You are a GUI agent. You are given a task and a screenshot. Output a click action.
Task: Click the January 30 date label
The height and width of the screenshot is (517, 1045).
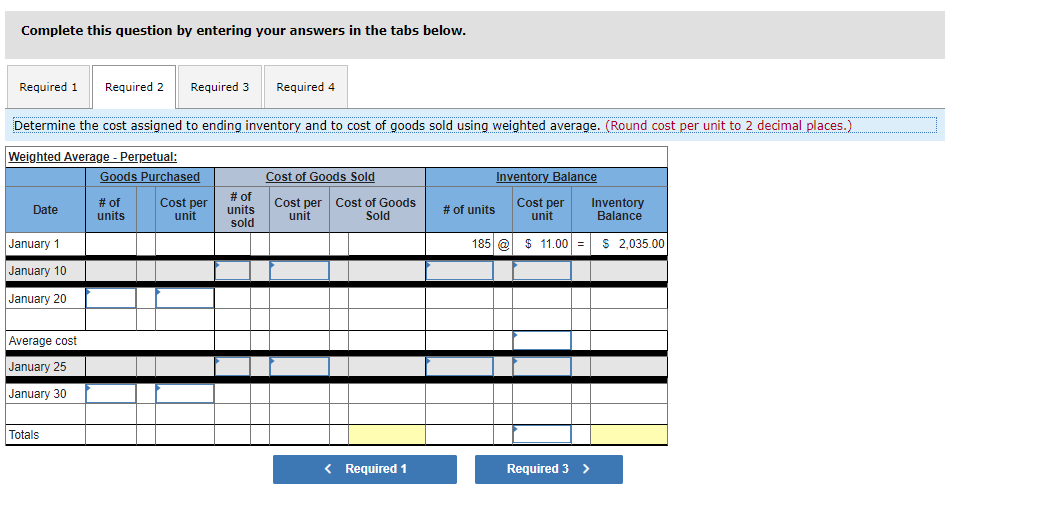[x=37, y=394]
